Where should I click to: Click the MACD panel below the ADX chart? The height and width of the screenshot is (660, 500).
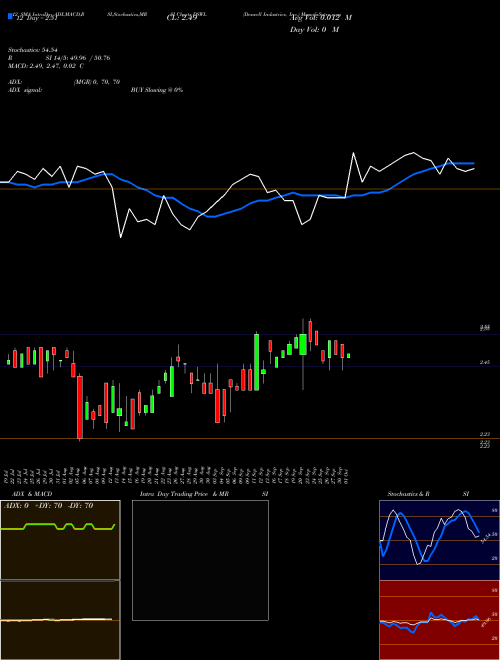tap(60, 620)
